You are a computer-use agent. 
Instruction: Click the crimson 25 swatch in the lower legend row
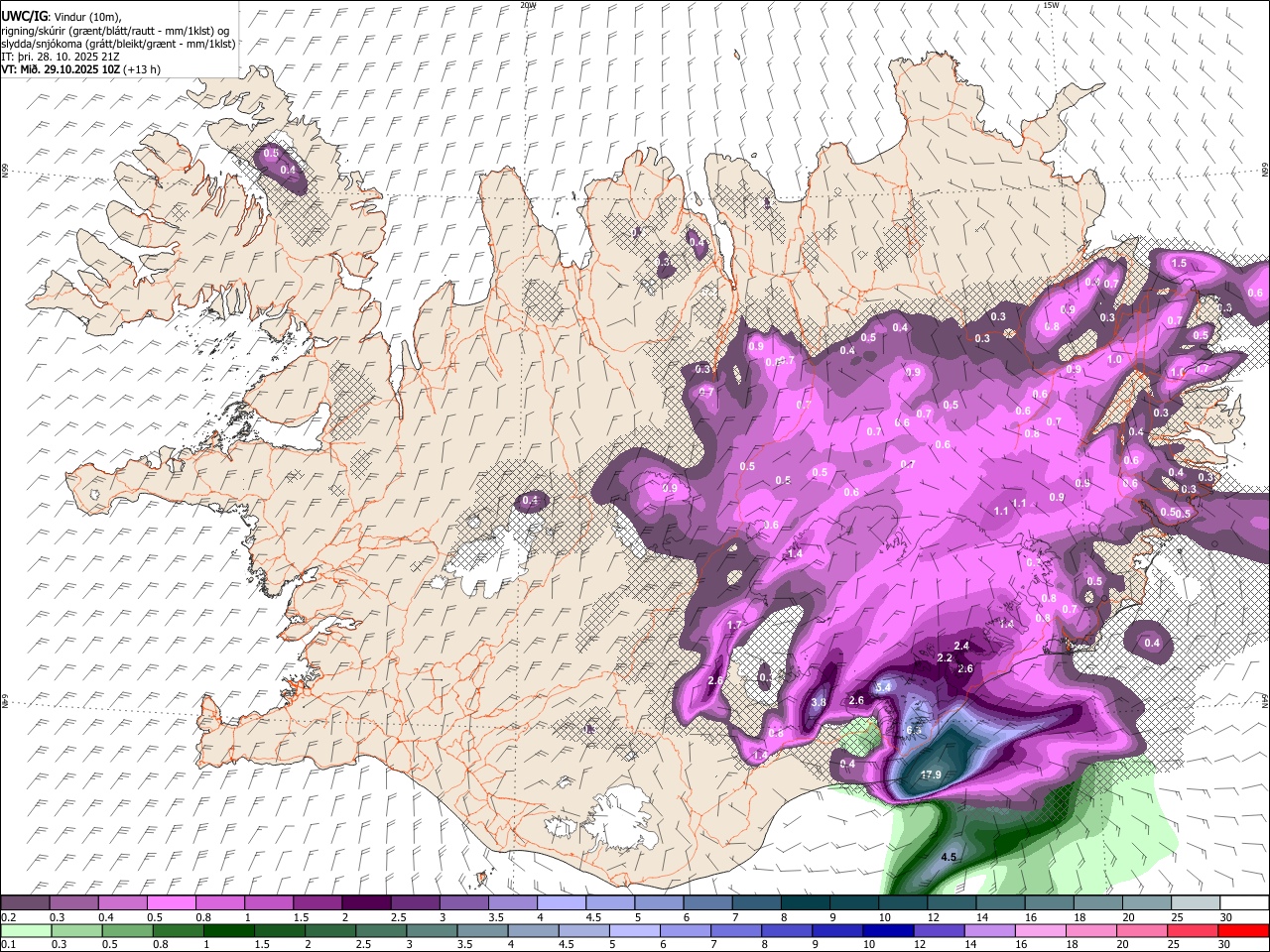(x=1192, y=930)
